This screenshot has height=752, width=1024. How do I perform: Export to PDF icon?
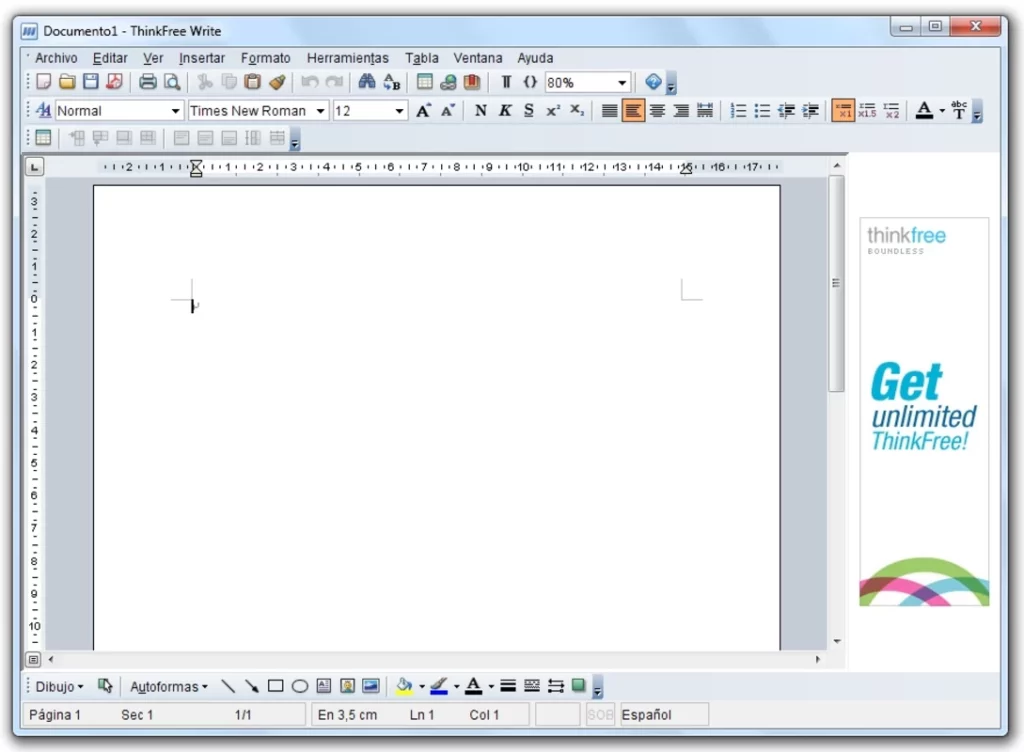114,82
